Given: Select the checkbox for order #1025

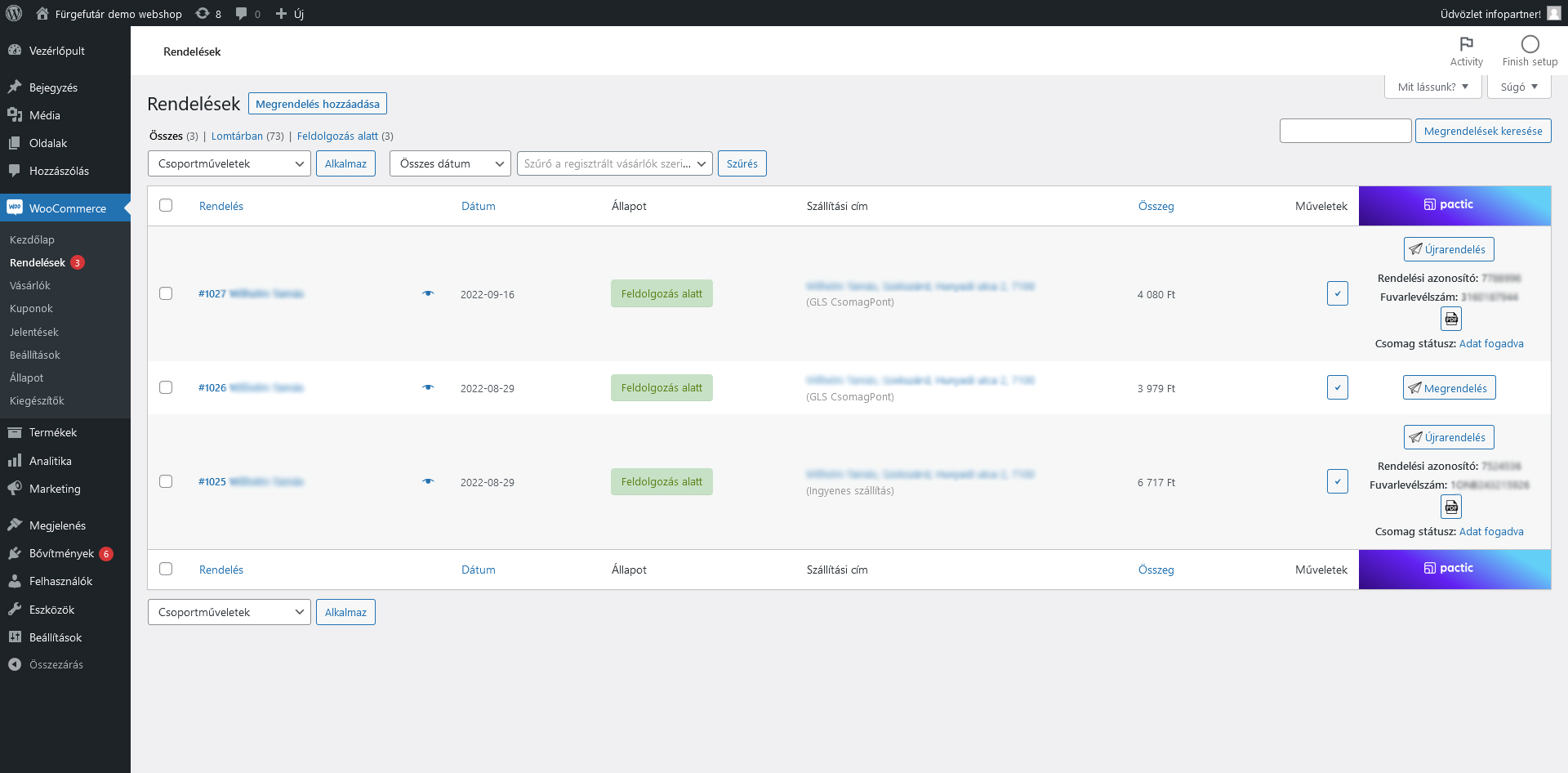Looking at the screenshot, I should (166, 481).
